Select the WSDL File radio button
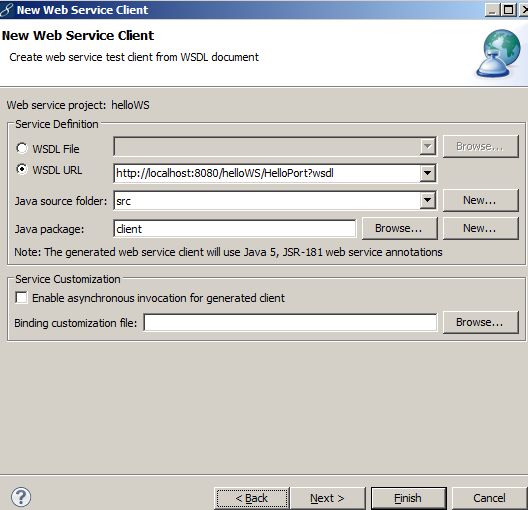Screen dimensions: 528x510 point(22,148)
